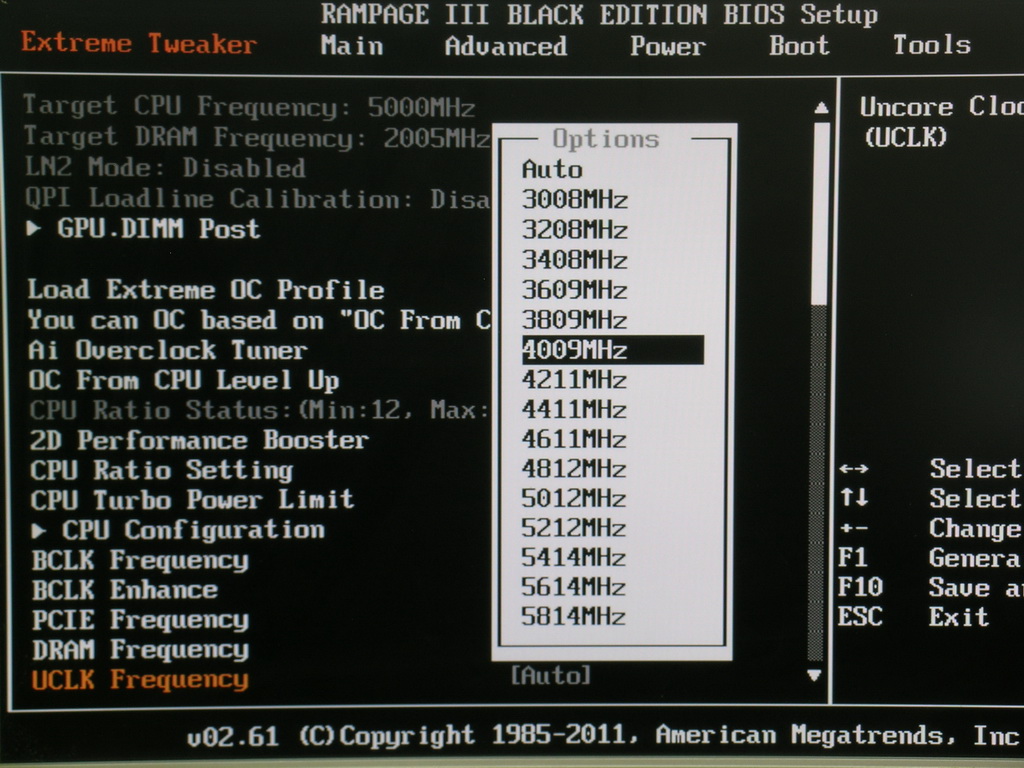
Task: Select 2D Performance Booster setting
Action: point(199,440)
